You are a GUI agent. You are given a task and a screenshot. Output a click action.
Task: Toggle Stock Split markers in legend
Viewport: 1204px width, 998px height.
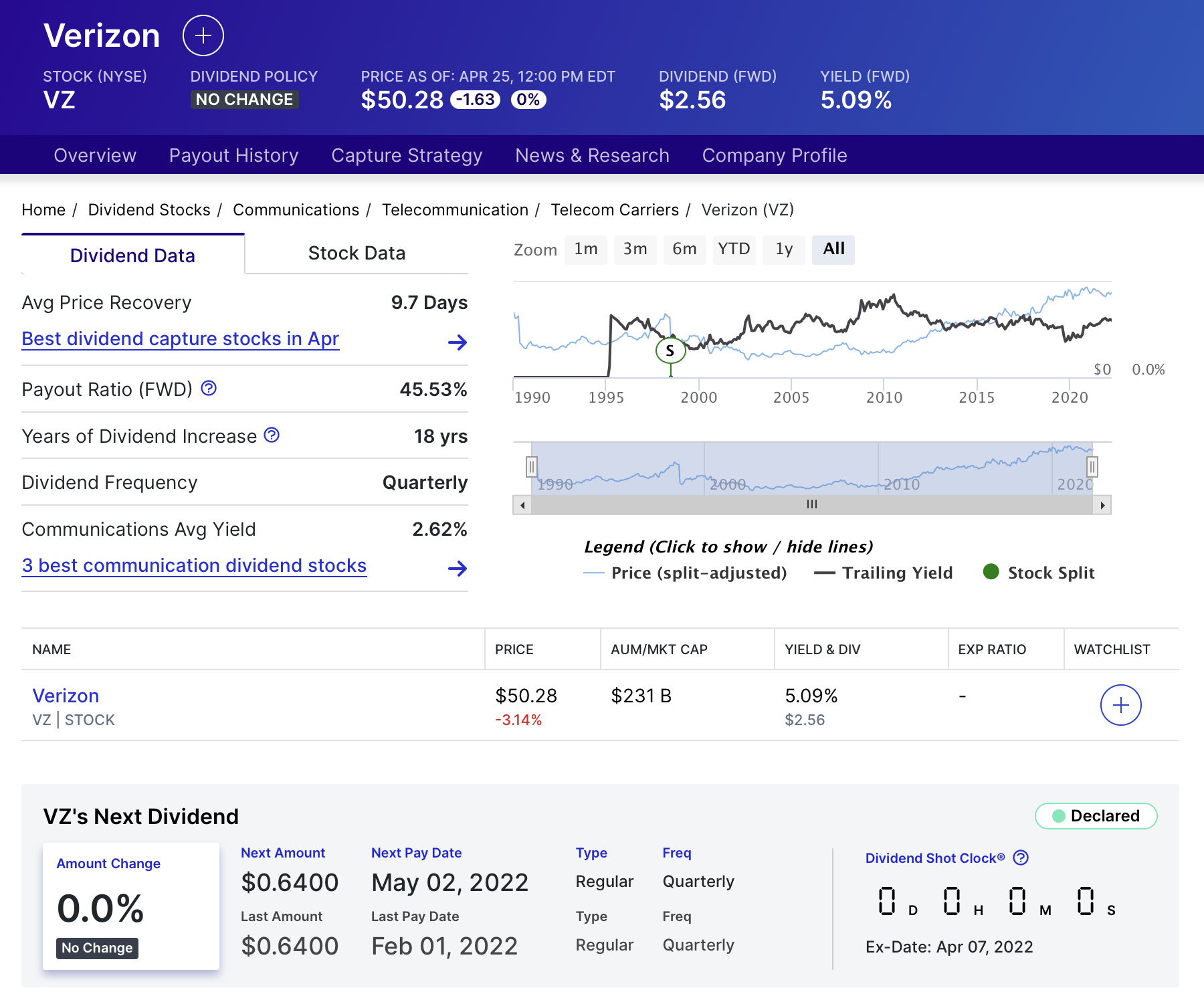pos(1039,573)
